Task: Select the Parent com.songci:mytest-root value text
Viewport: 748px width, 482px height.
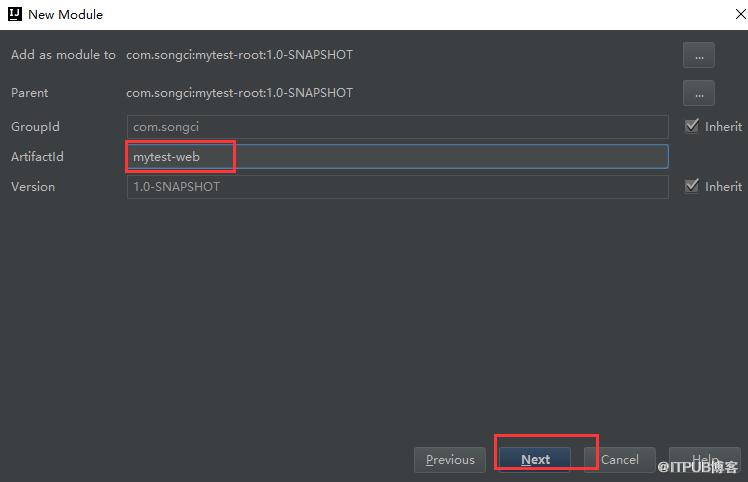Action: tap(239, 93)
